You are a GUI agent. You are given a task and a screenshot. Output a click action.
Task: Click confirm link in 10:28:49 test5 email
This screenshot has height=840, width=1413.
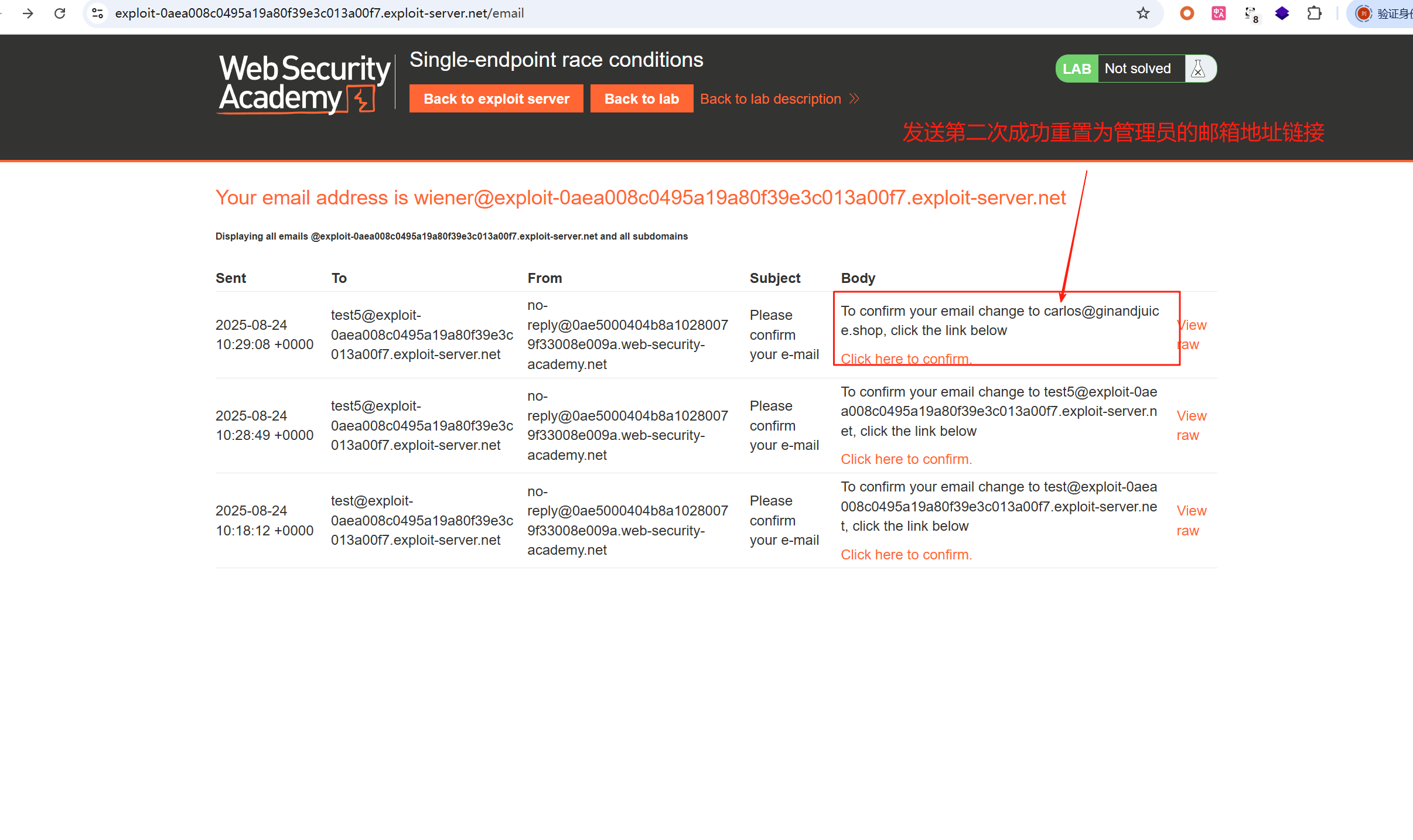(906, 459)
